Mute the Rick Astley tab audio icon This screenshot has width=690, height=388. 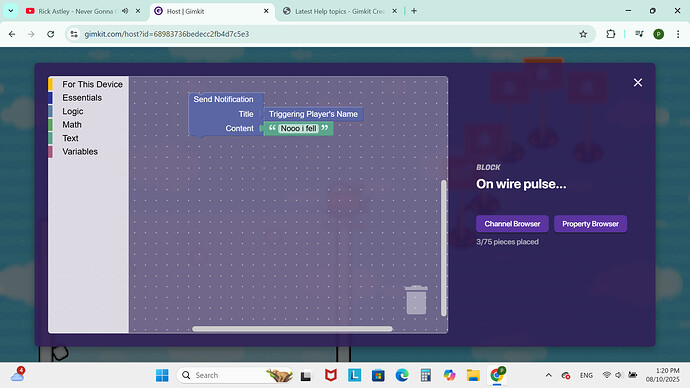click(x=125, y=11)
